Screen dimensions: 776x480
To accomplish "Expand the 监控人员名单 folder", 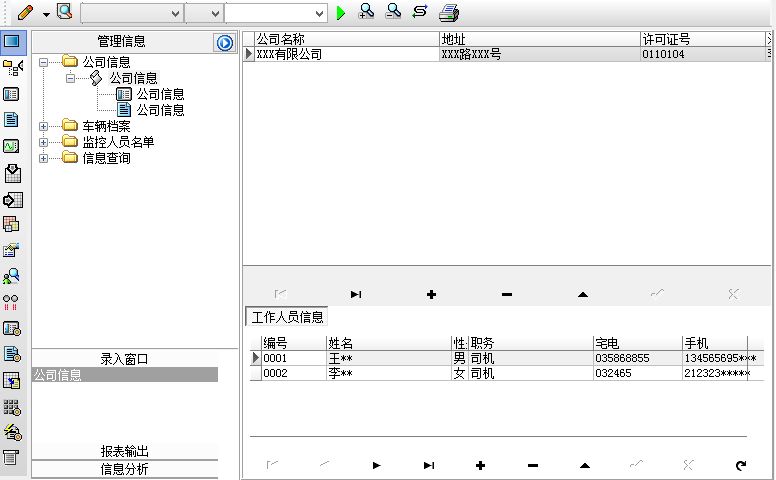I will coord(44,143).
